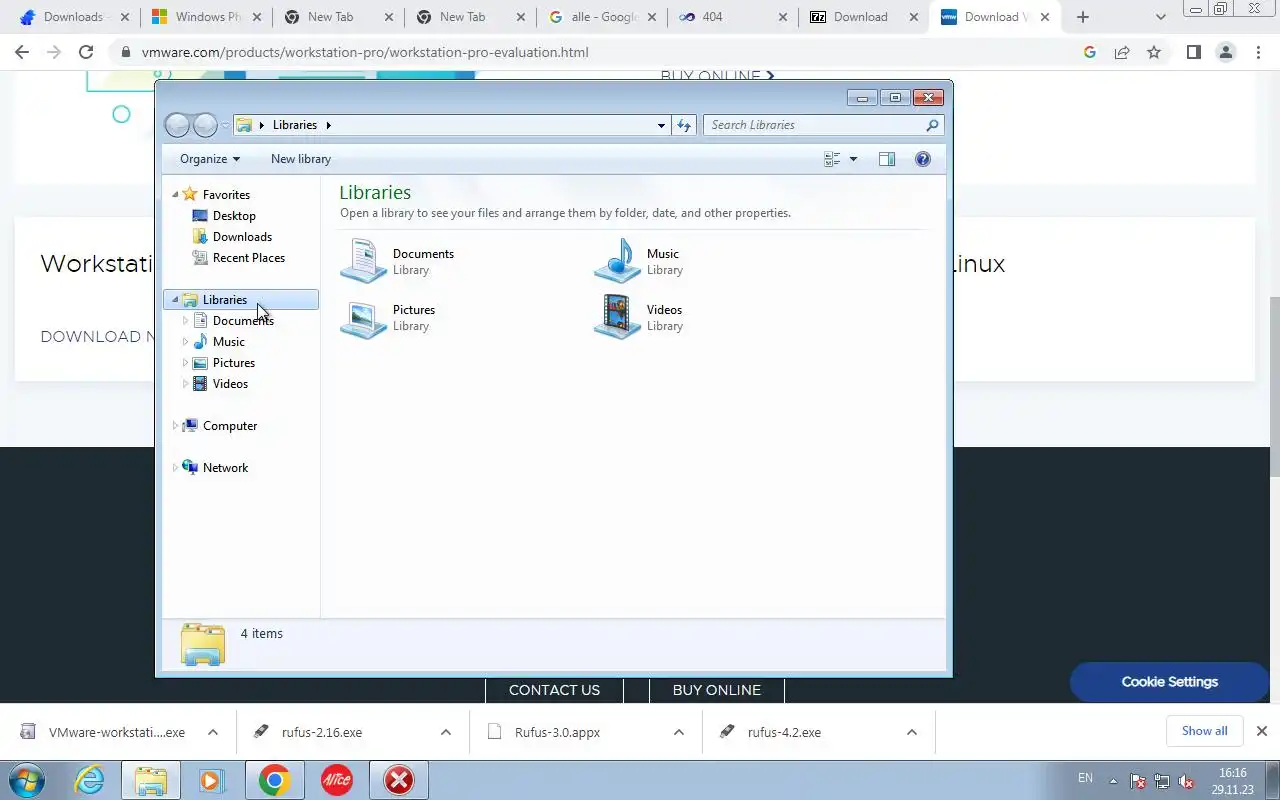
Task: Open the Music library icon
Action: click(x=617, y=261)
